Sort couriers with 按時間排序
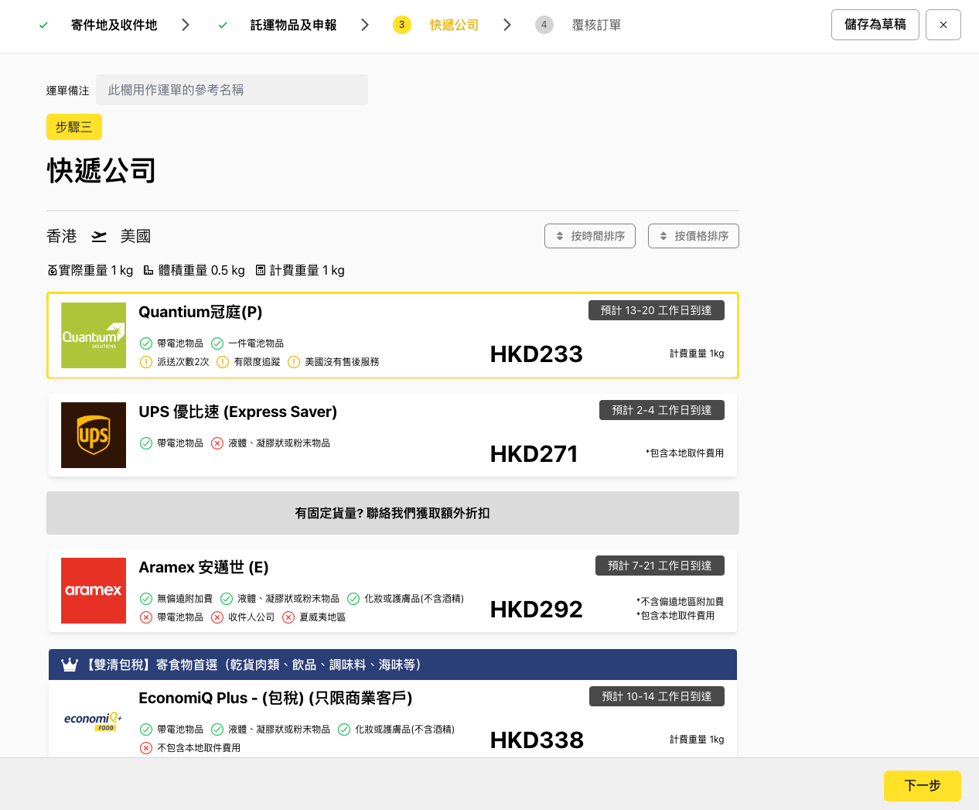This screenshot has width=979, height=810. coord(589,236)
